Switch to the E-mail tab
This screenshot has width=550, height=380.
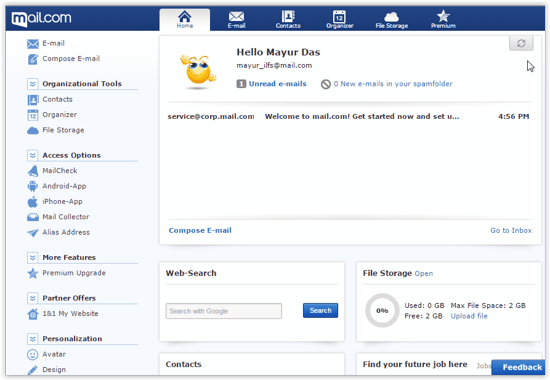[x=236, y=20]
